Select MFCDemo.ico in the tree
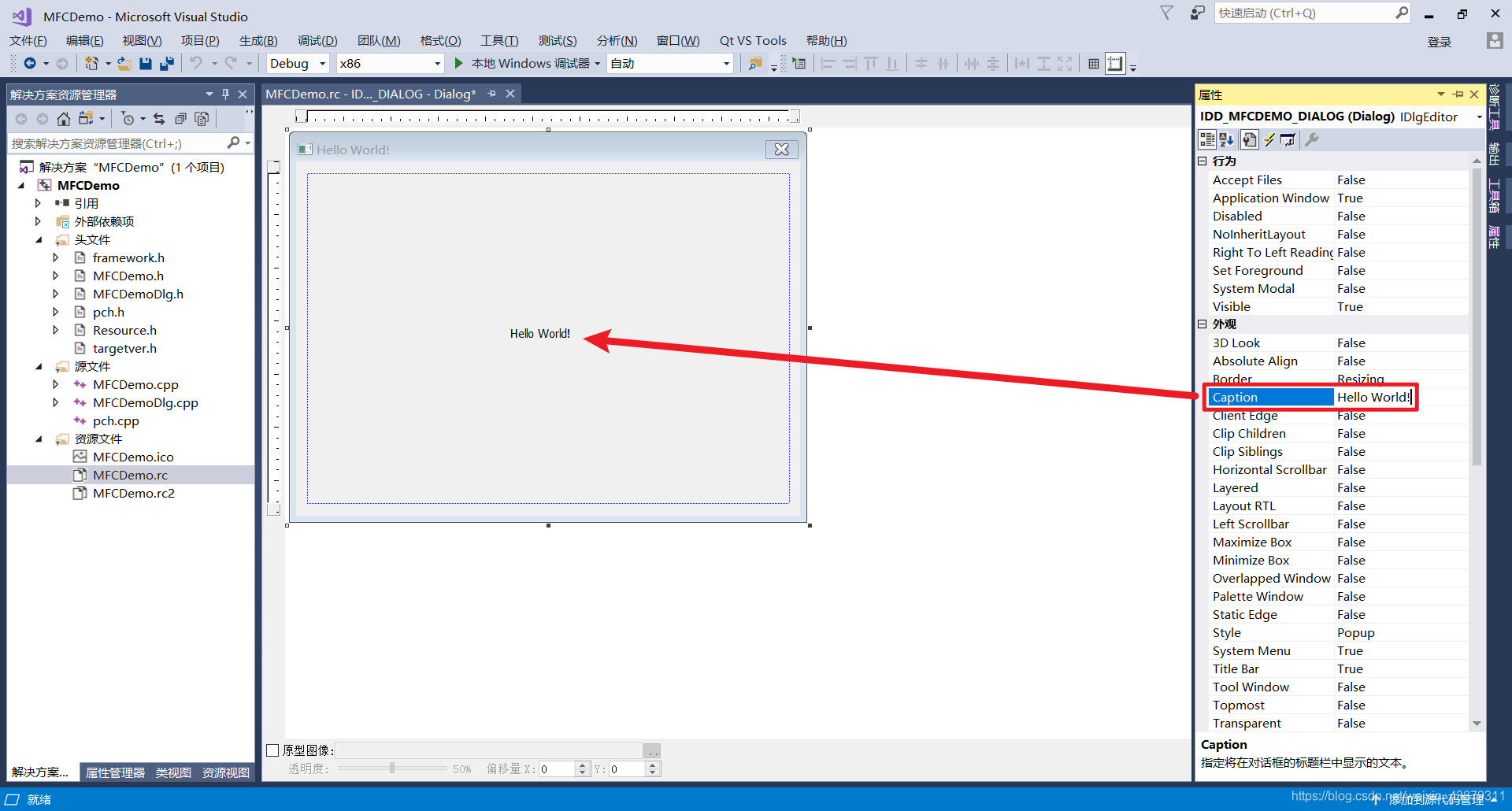This screenshot has height=811, width=1512. (x=133, y=457)
